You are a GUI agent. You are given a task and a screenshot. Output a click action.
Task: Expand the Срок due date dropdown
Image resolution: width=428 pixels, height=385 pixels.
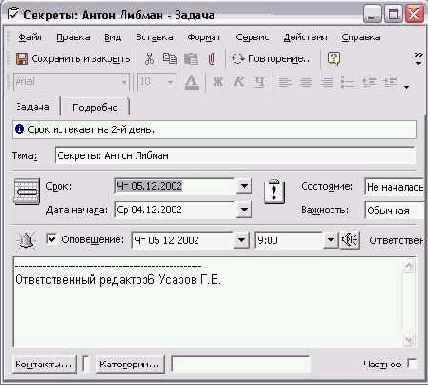[x=244, y=186]
